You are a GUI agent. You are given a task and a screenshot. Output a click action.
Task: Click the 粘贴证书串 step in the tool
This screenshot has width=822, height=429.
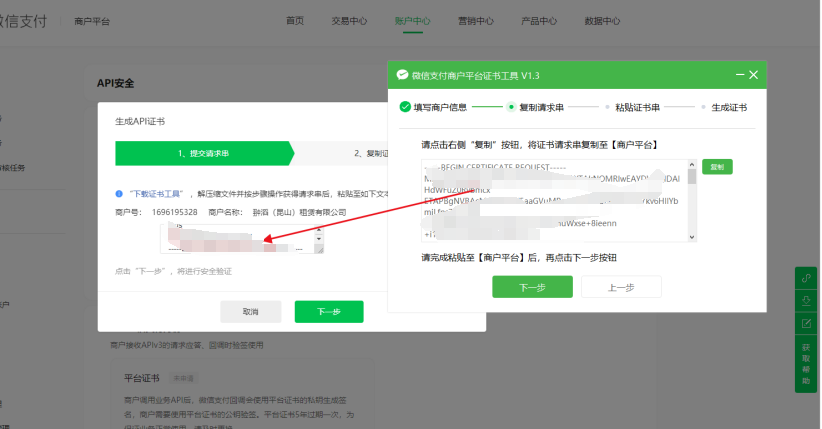click(x=637, y=108)
